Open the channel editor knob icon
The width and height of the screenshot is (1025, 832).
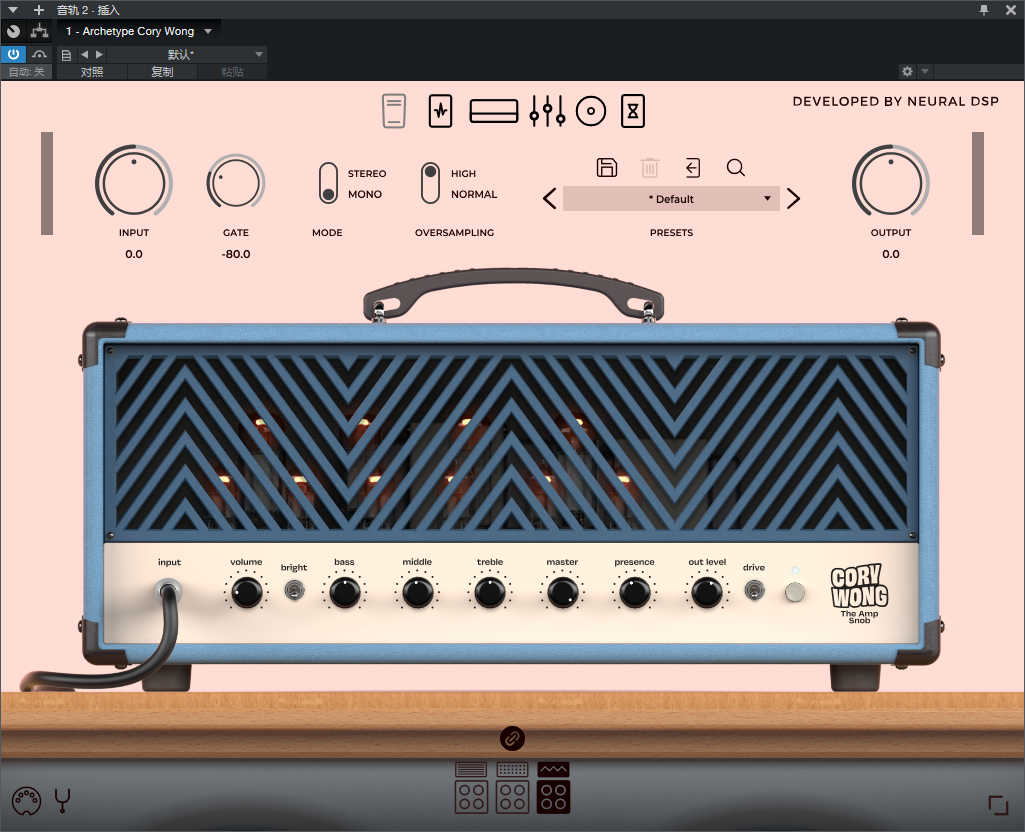click(x=14, y=31)
